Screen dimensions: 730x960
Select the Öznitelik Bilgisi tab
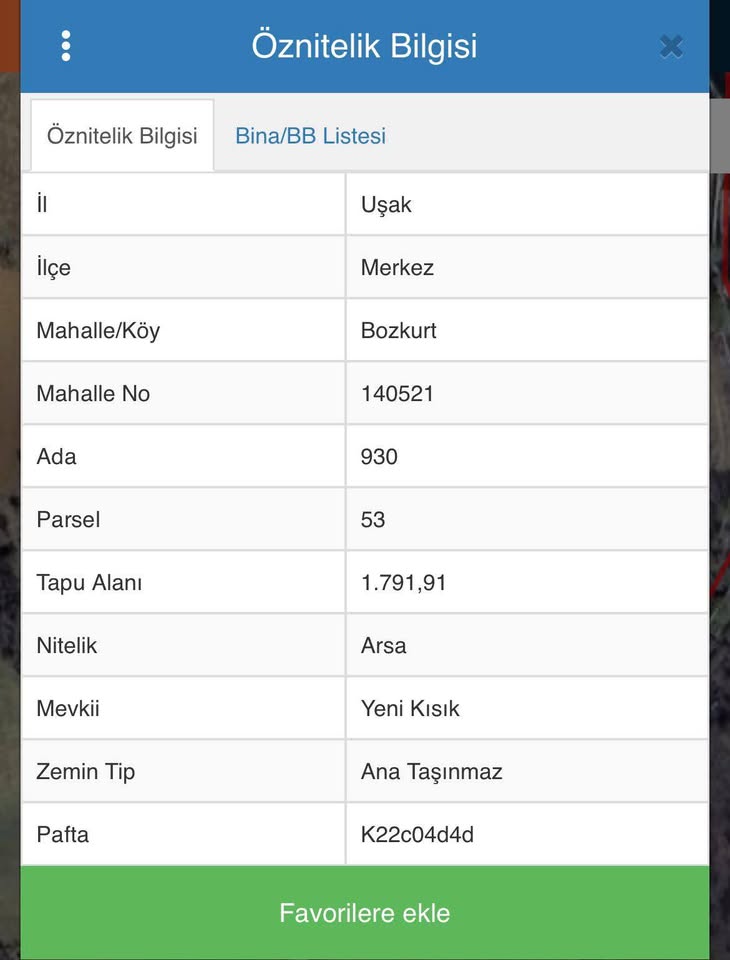coord(122,136)
